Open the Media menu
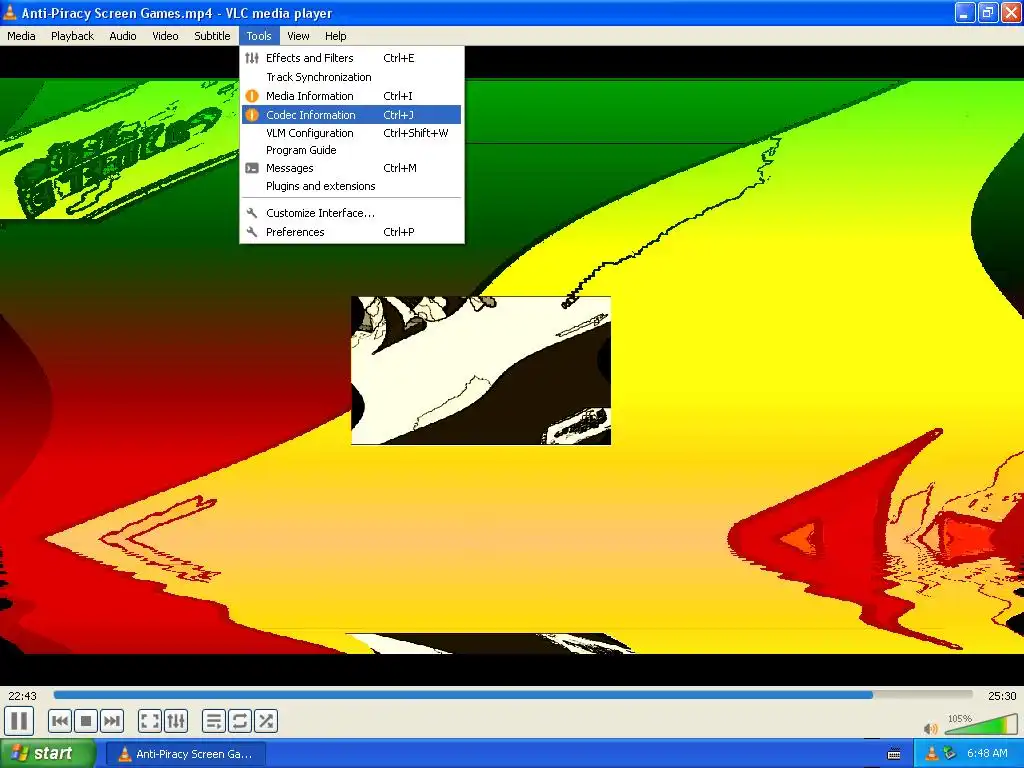1024x768 pixels. (x=21, y=36)
